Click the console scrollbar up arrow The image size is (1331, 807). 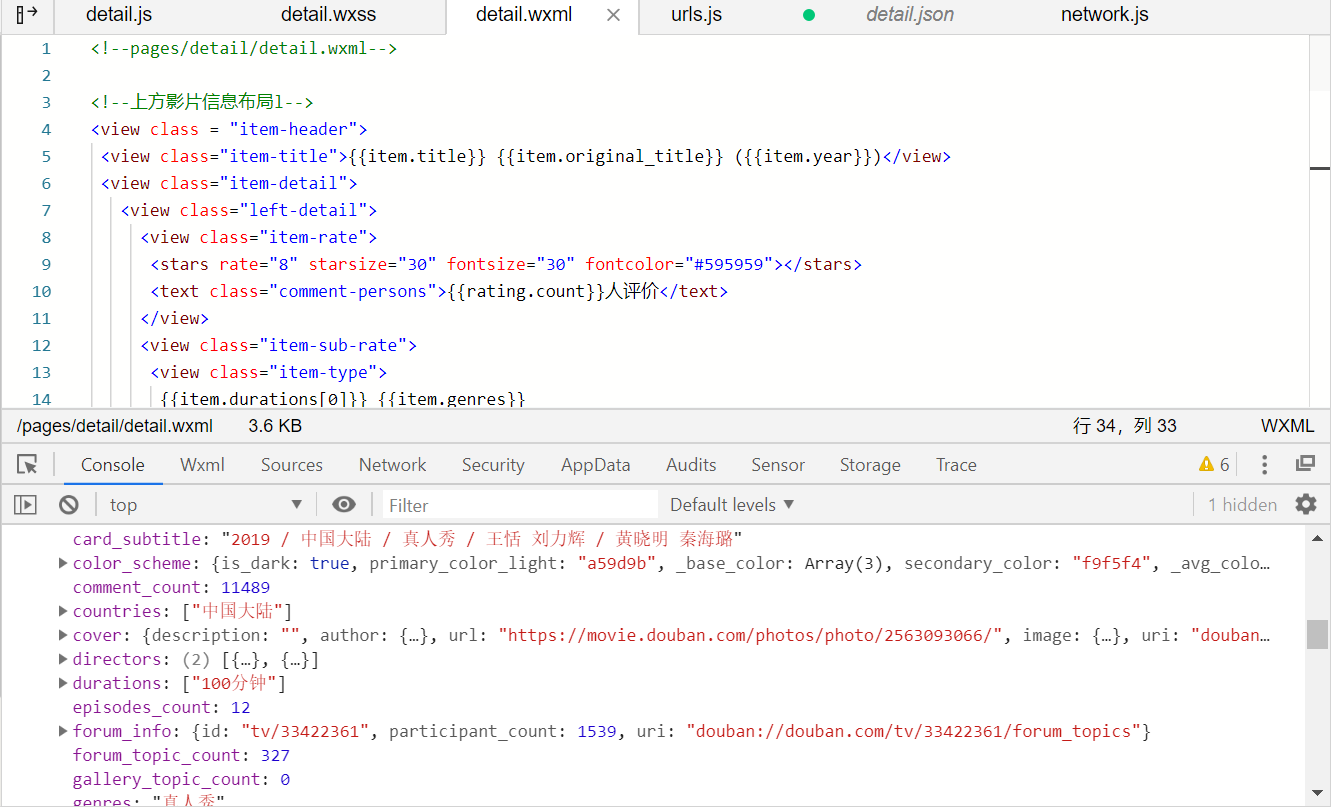(1318, 537)
